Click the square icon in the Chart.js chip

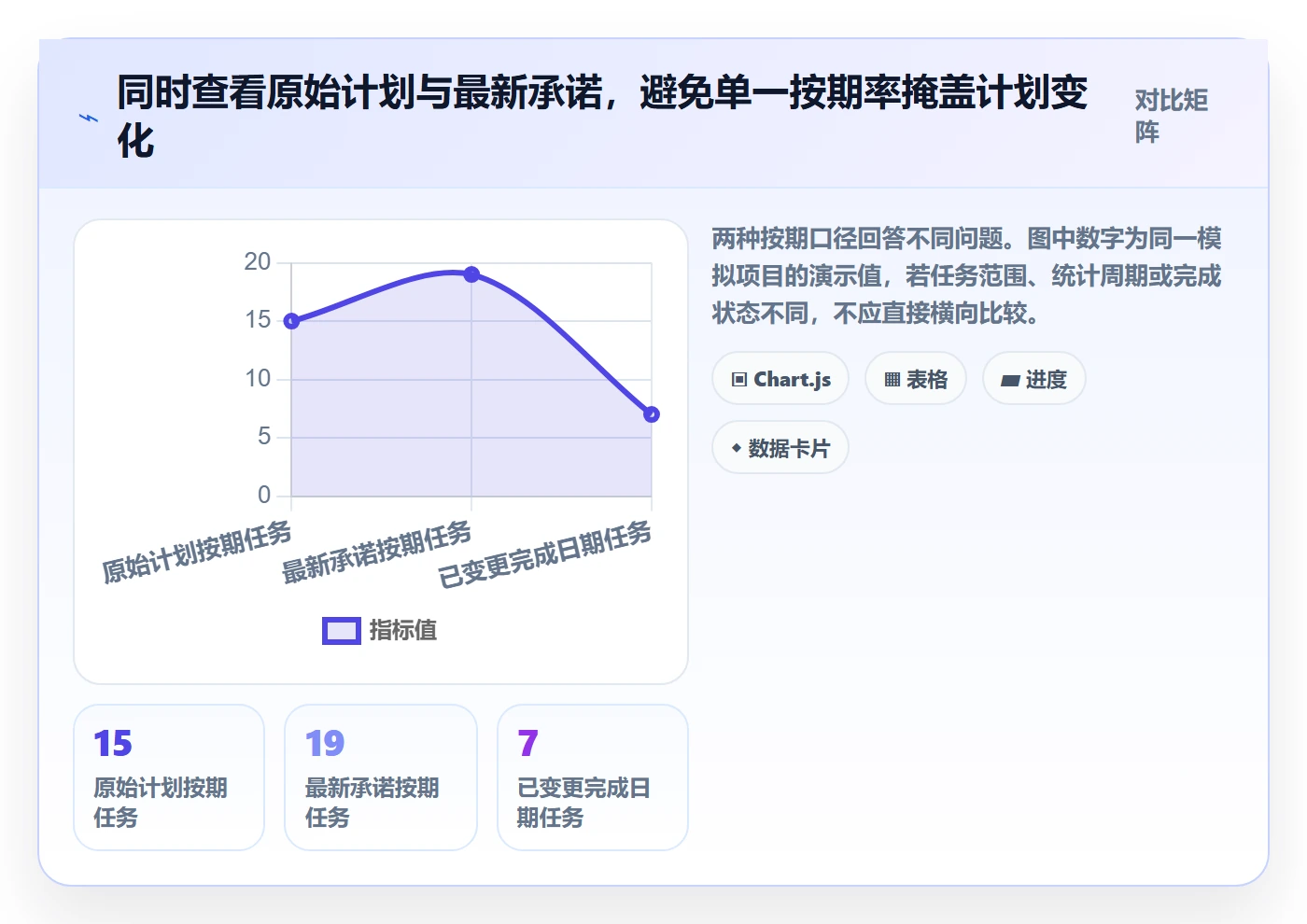739,379
